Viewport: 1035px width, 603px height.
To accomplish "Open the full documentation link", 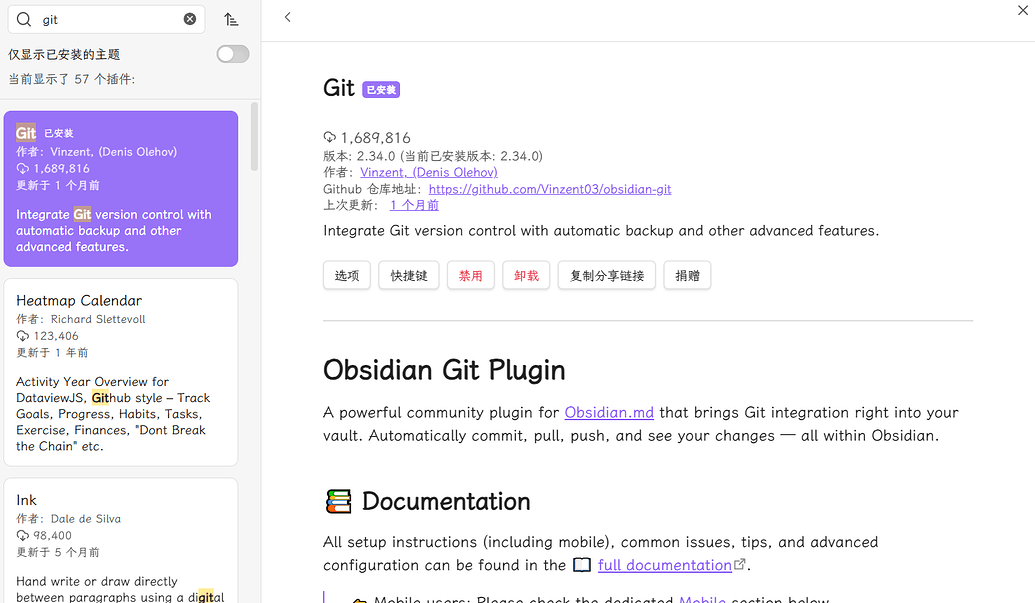I will click(664, 564).
